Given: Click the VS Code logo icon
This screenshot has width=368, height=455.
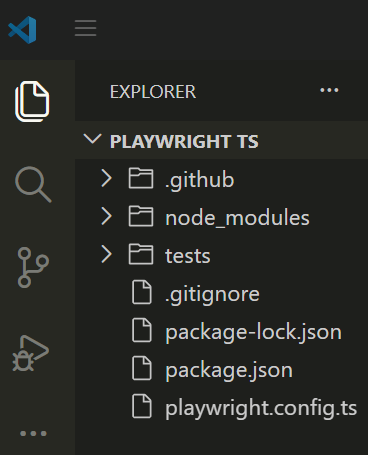Looking at the screenshot, I should [x=22, y=30].
